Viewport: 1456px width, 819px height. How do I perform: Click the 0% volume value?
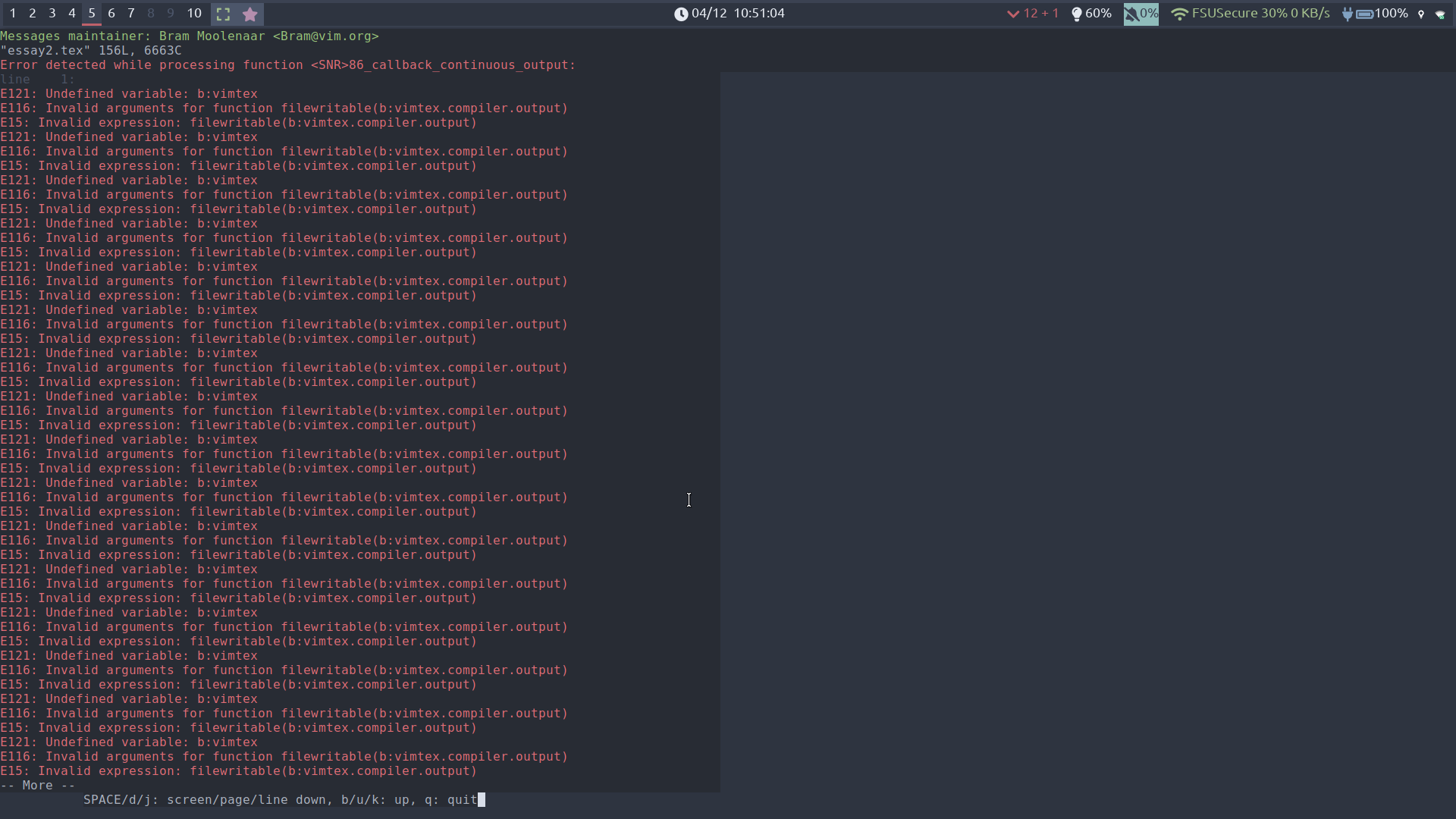point(1149,14)
